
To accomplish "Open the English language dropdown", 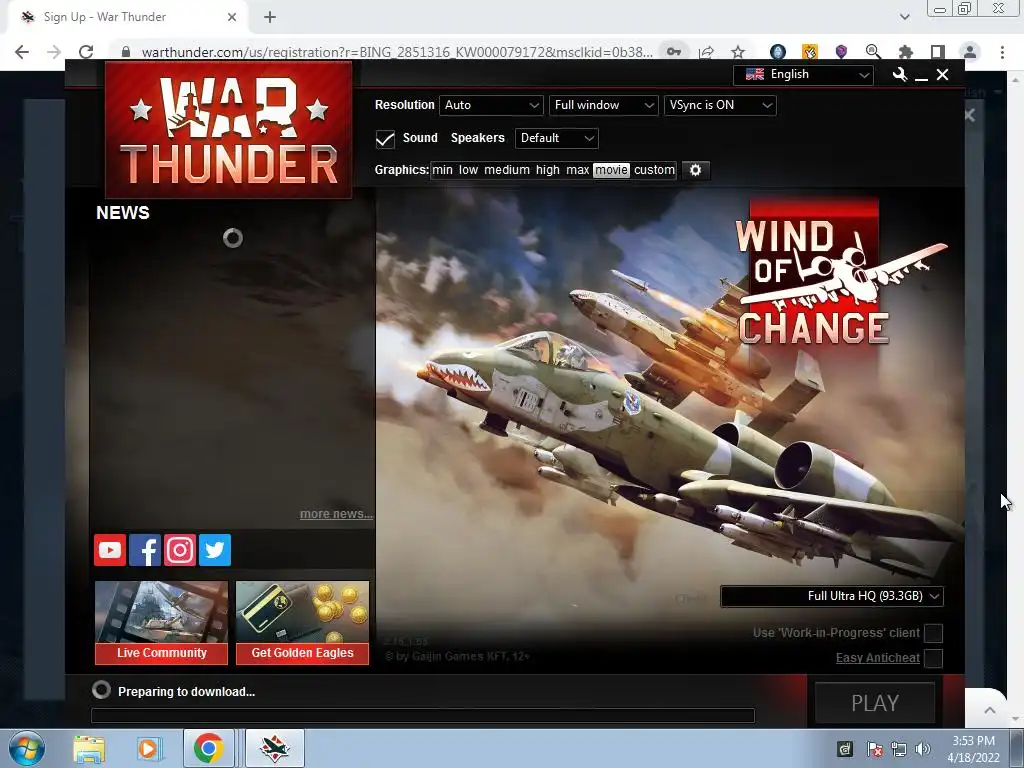I will point(803,74).
